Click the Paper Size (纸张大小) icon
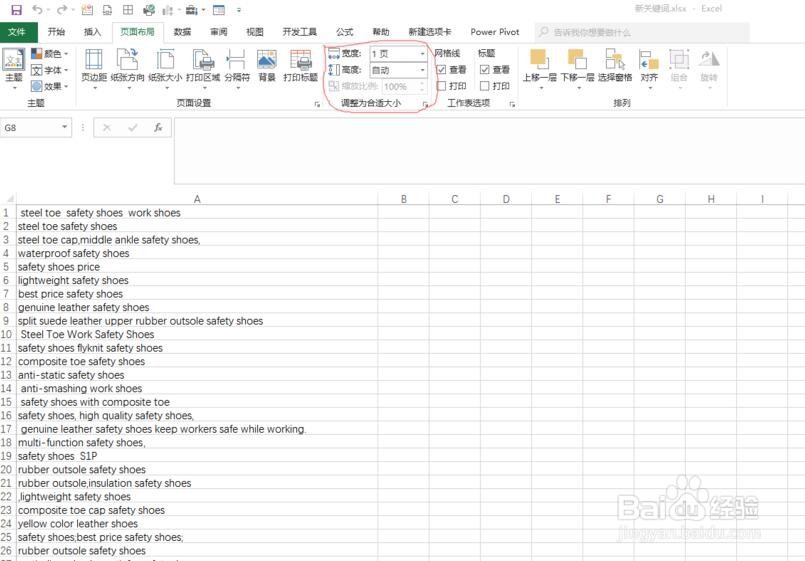 pyautogui.click(x=165, y=60)
